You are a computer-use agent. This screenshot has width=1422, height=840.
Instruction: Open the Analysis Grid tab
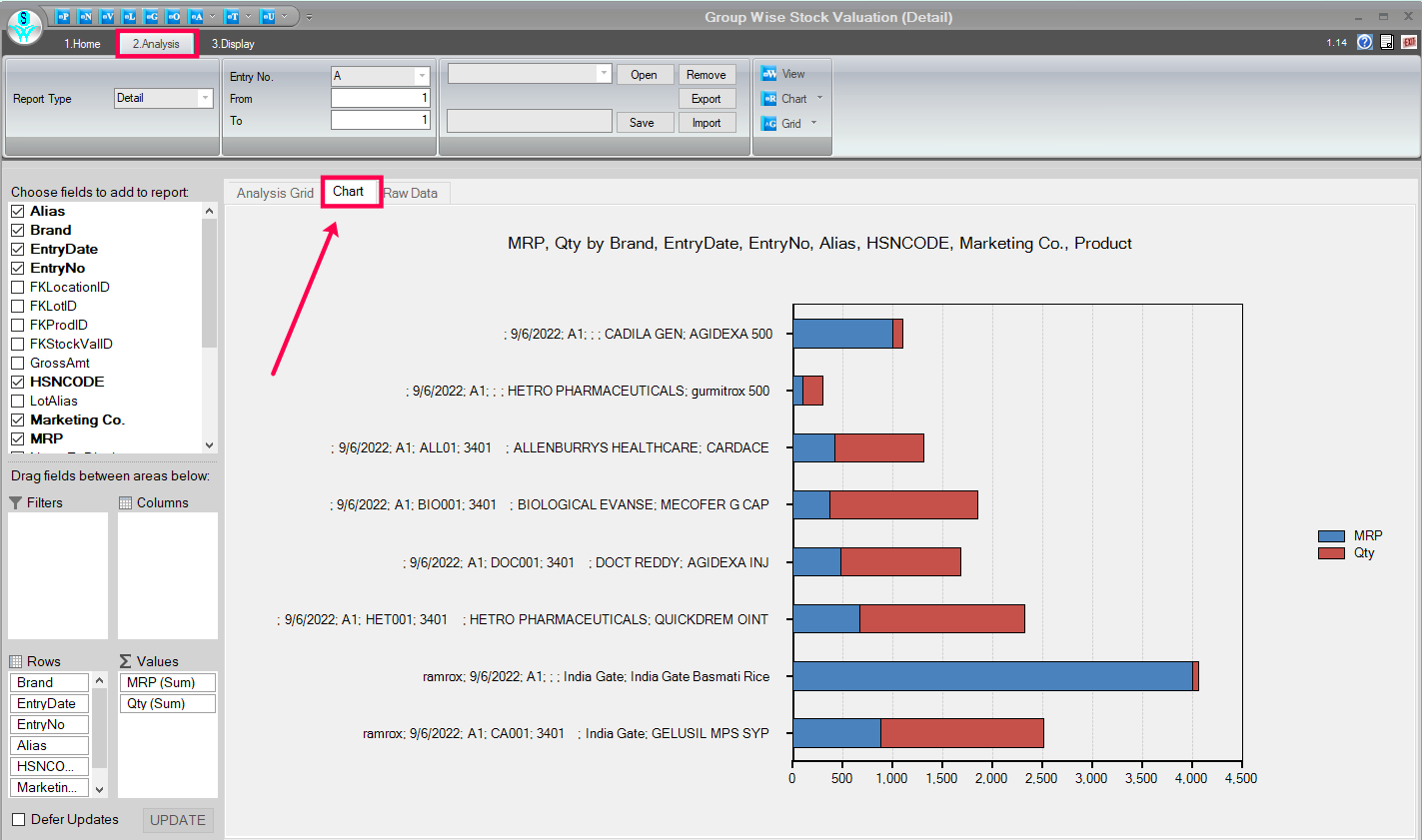[x=275, y=193]
